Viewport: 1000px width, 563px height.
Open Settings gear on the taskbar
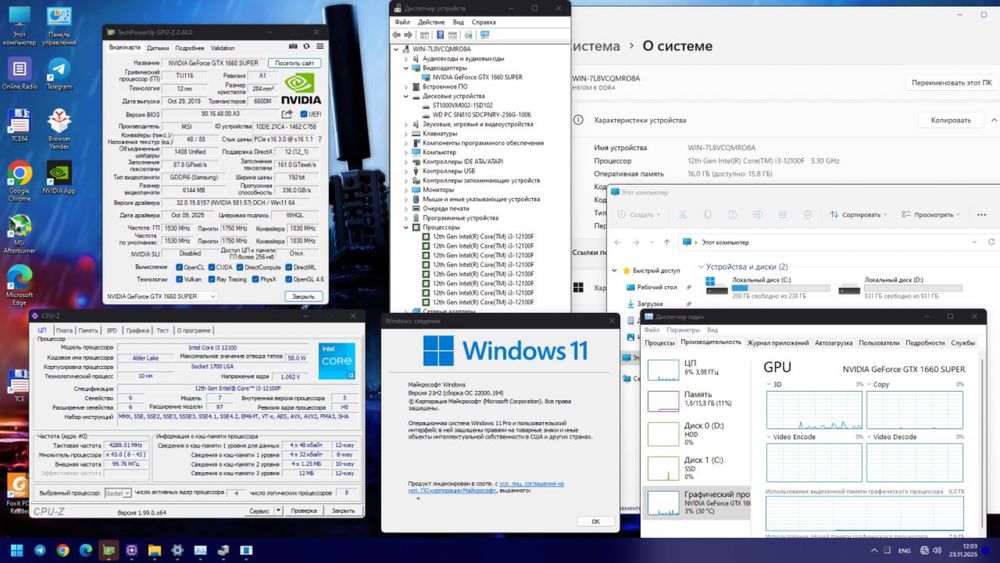tap(177, 550)
